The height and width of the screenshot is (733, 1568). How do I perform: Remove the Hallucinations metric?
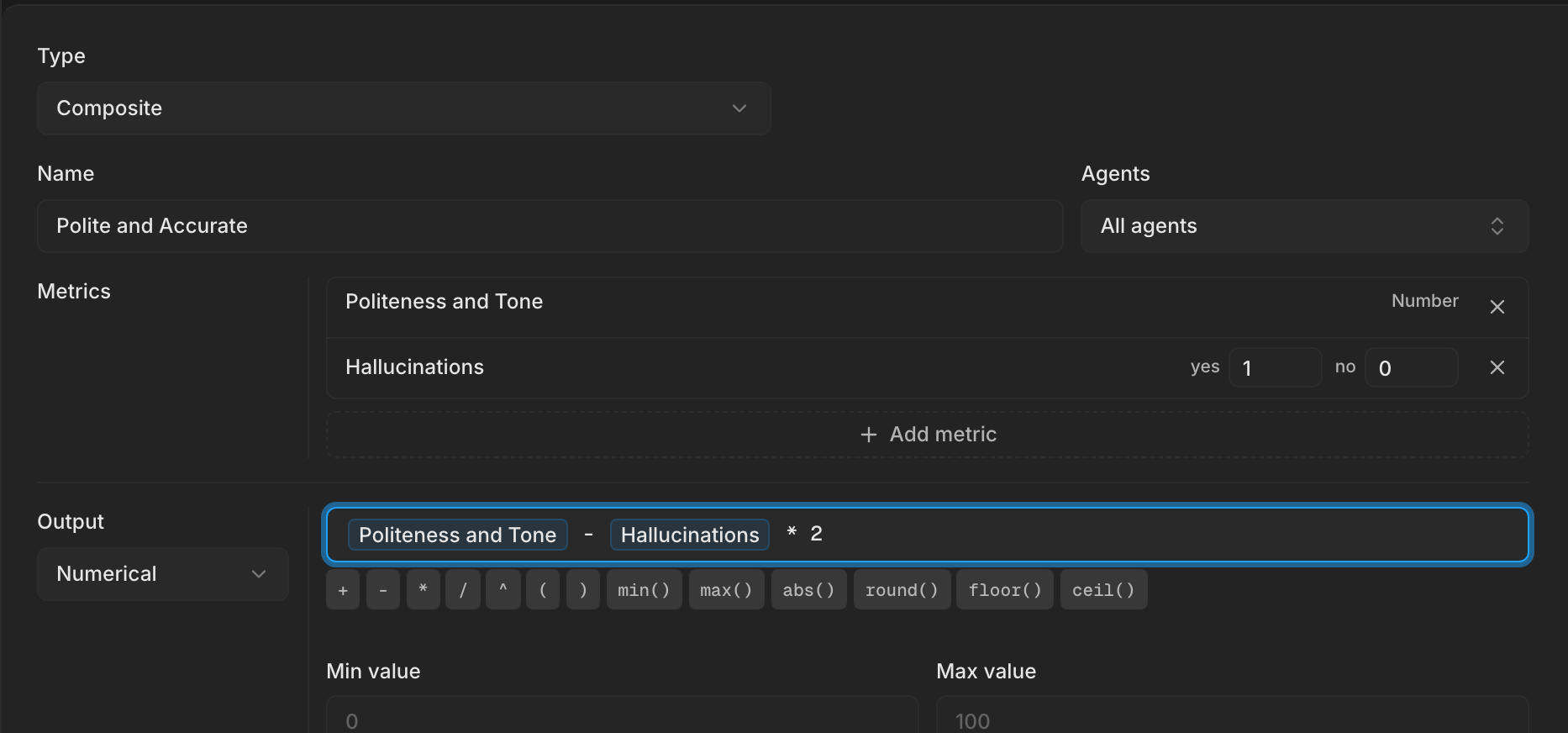coord(1497,367)
